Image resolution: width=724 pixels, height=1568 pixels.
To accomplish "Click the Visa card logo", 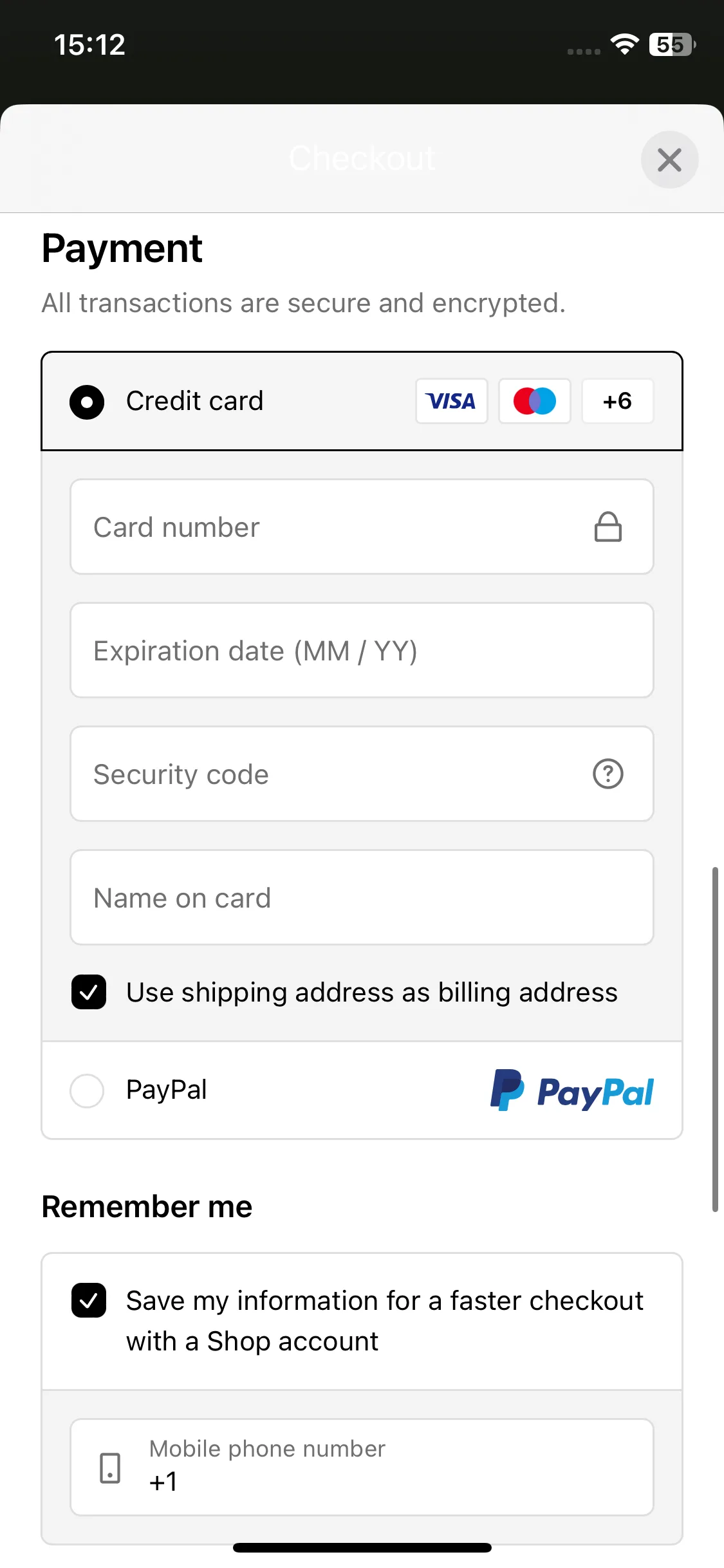I will tap(451, 401).
